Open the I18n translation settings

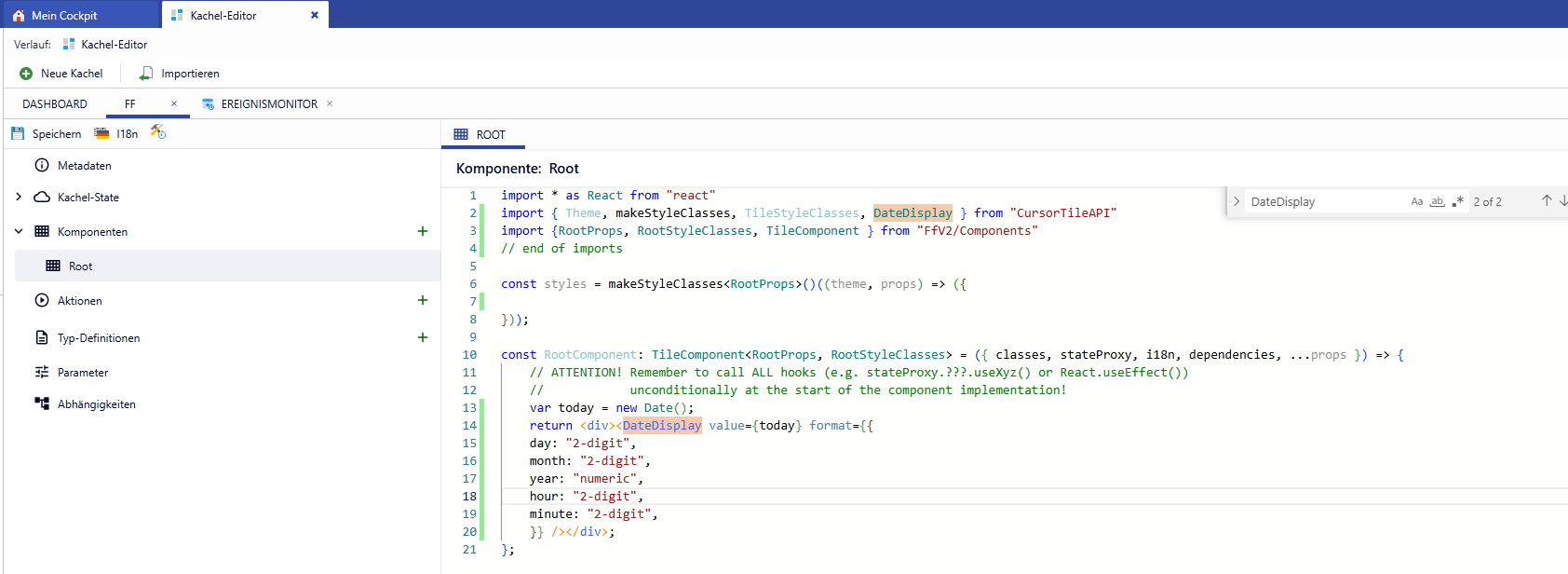[116, 134]
